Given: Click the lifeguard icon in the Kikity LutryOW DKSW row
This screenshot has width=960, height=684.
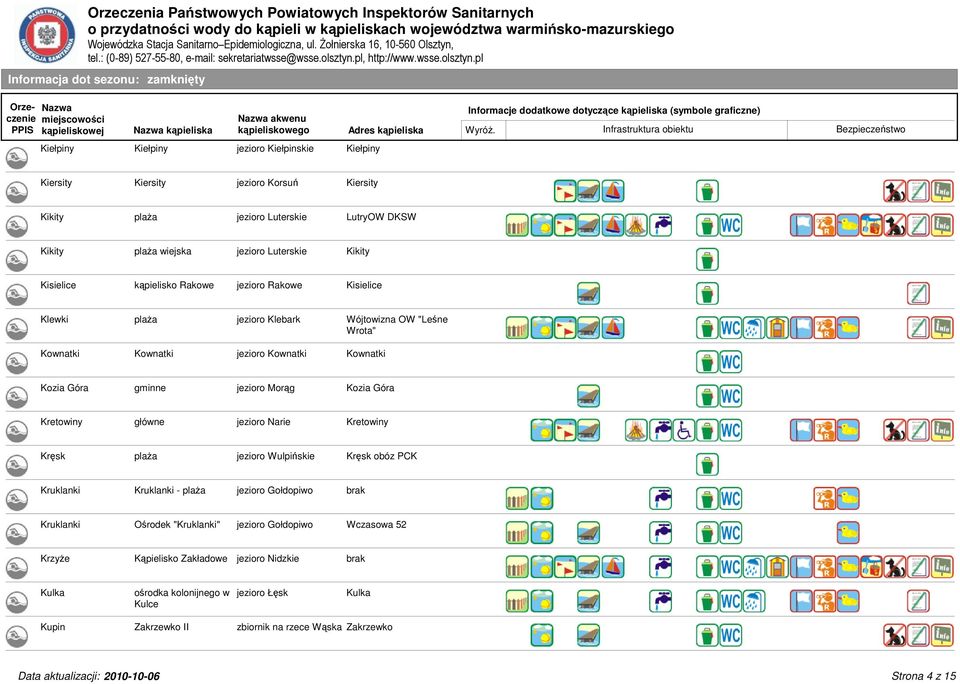Looking at the screenshot, I should coord(825,225).
